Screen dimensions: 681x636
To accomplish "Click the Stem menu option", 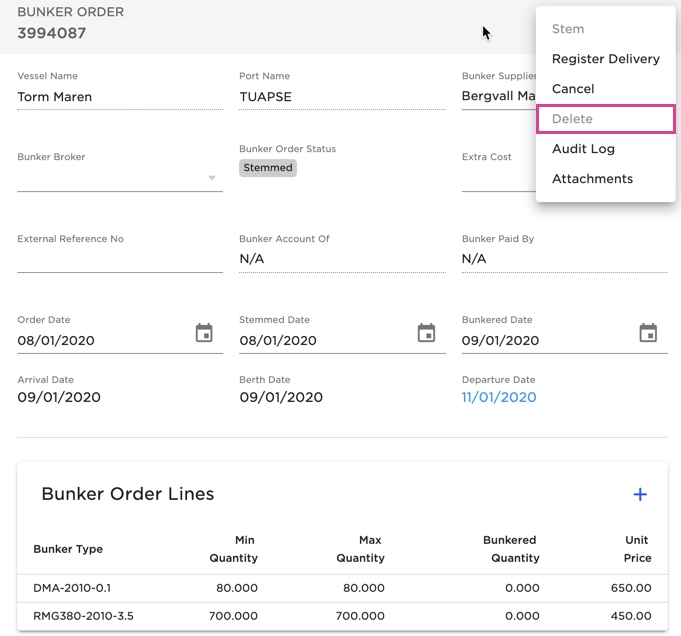I will click(x=568, y=29).
